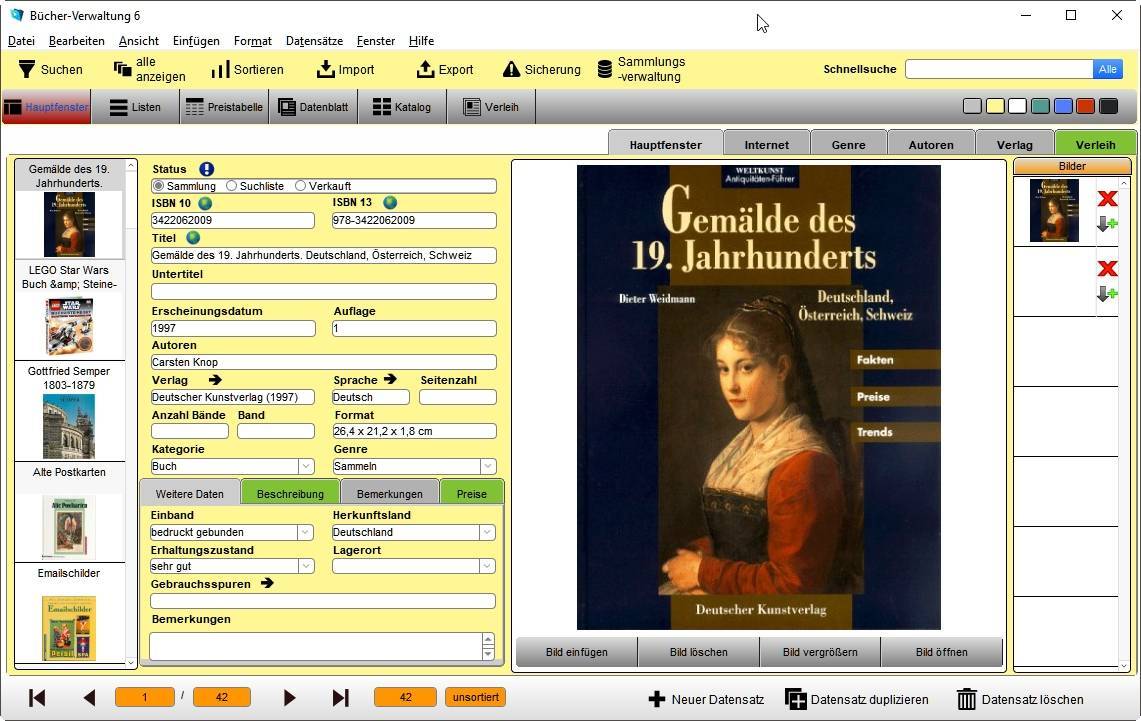This screenshot has height=721, width=1141.
Task: Click the globe icon beside ISBN 13
Action: tap(390, 203)
